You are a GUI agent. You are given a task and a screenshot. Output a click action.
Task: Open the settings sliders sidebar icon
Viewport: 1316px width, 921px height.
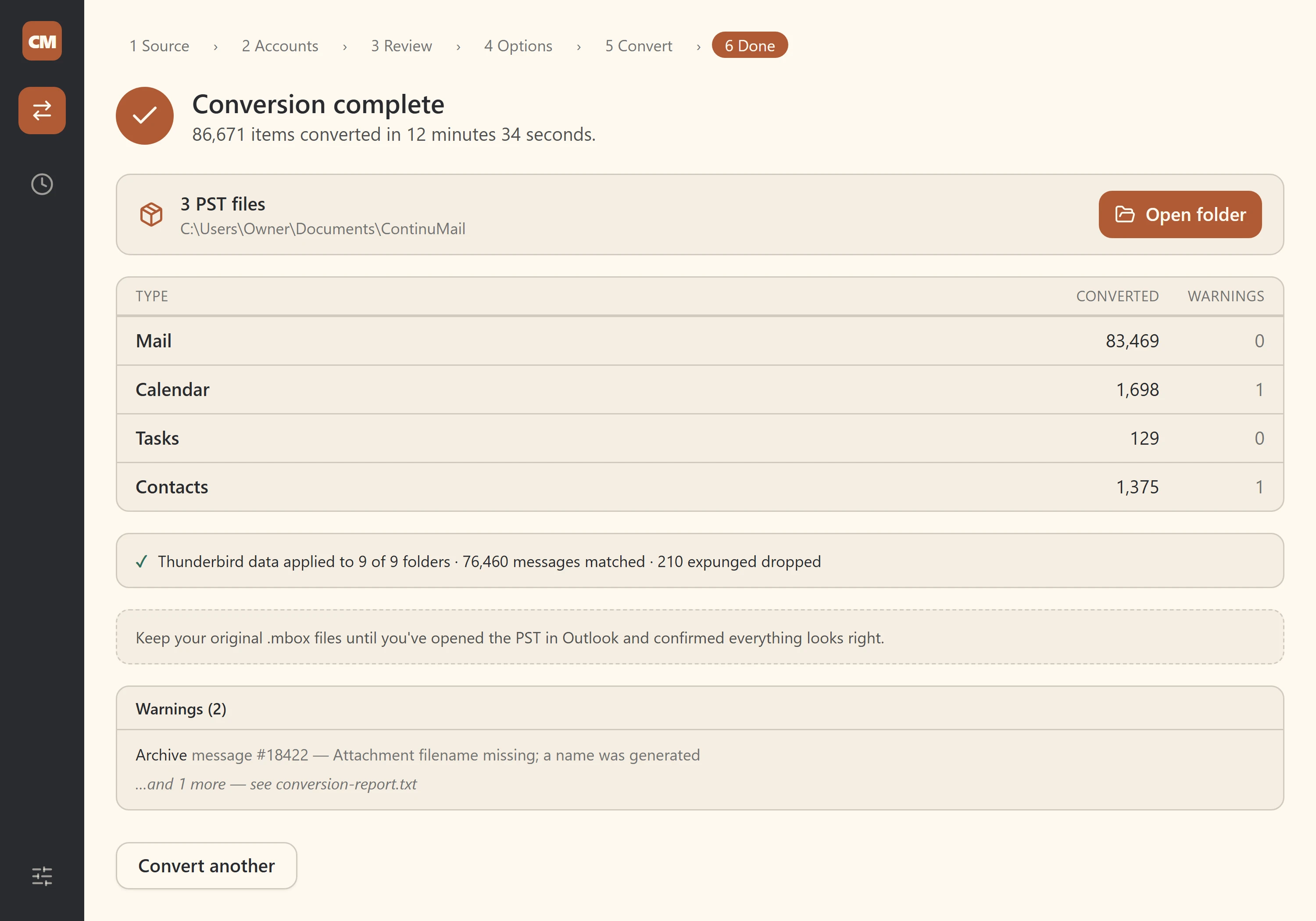(42, 876)
